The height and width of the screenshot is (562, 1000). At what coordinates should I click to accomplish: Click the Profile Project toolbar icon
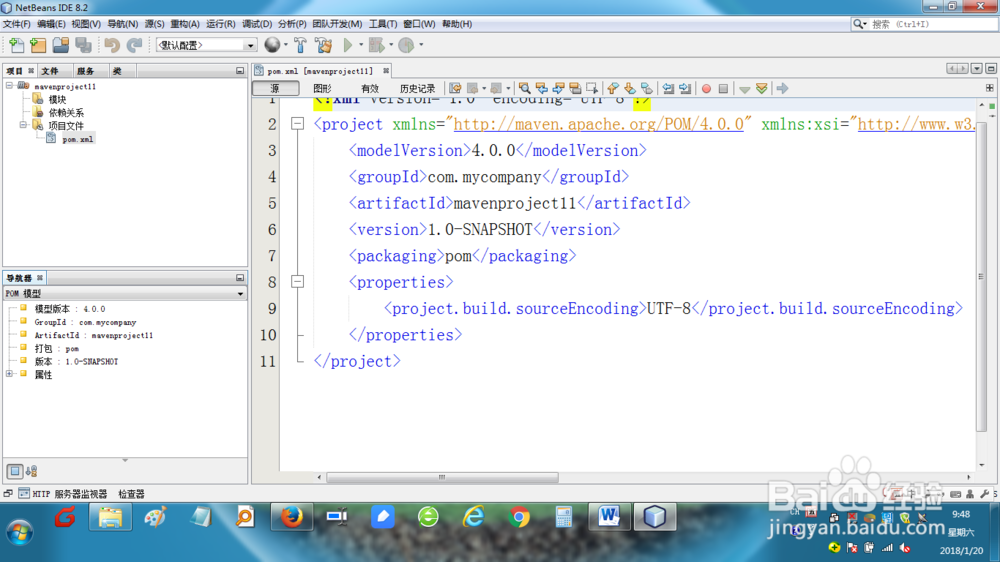pyautogui.click(x=406, y=45)
